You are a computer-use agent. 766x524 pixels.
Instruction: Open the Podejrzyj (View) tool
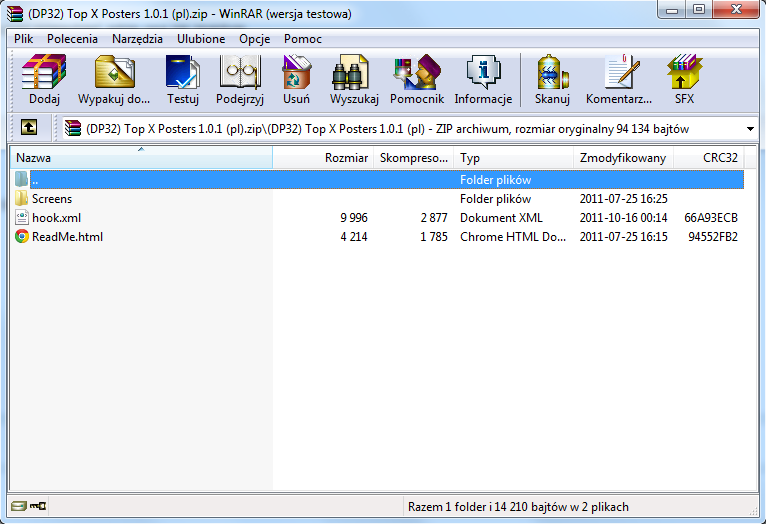click(x=239, y=79)
